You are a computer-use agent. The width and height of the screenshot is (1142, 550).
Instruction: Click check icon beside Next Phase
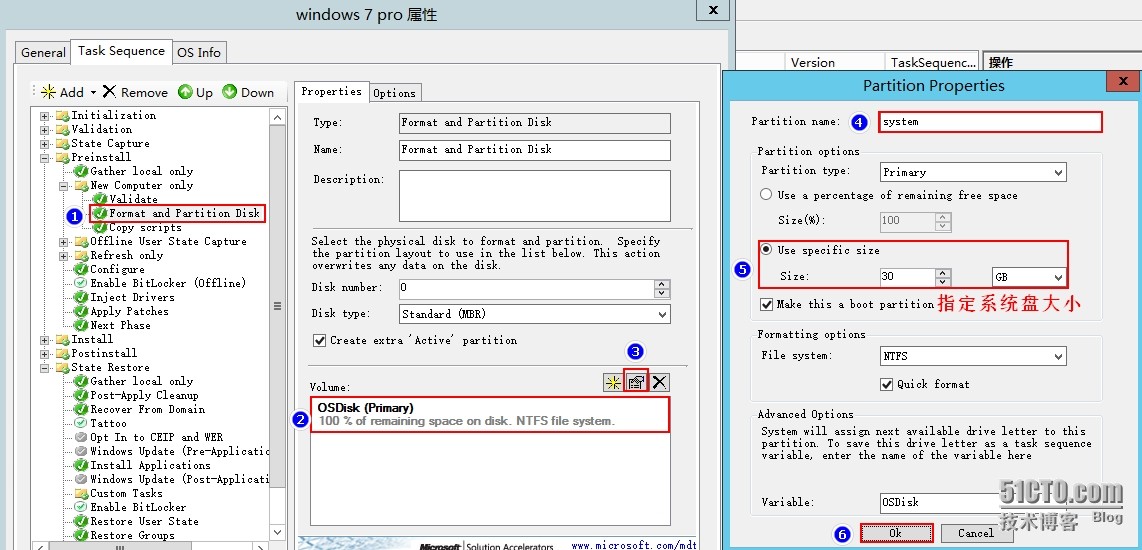(x=81, y=325)
